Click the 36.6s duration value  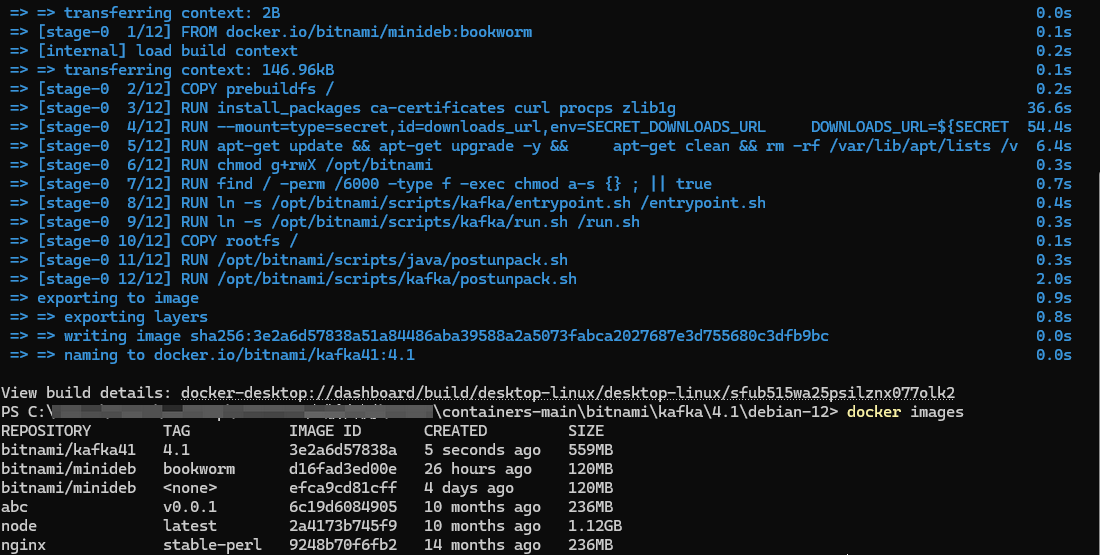point(1049,109)
